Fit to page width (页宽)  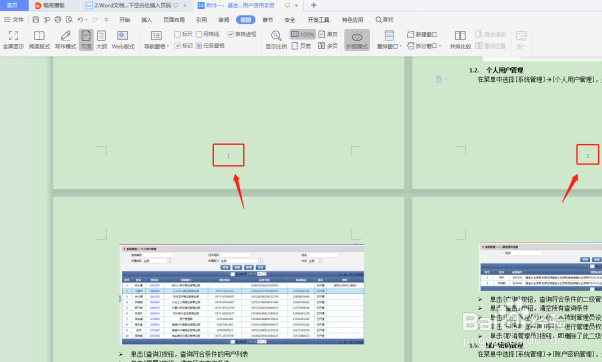pos(301,46)
